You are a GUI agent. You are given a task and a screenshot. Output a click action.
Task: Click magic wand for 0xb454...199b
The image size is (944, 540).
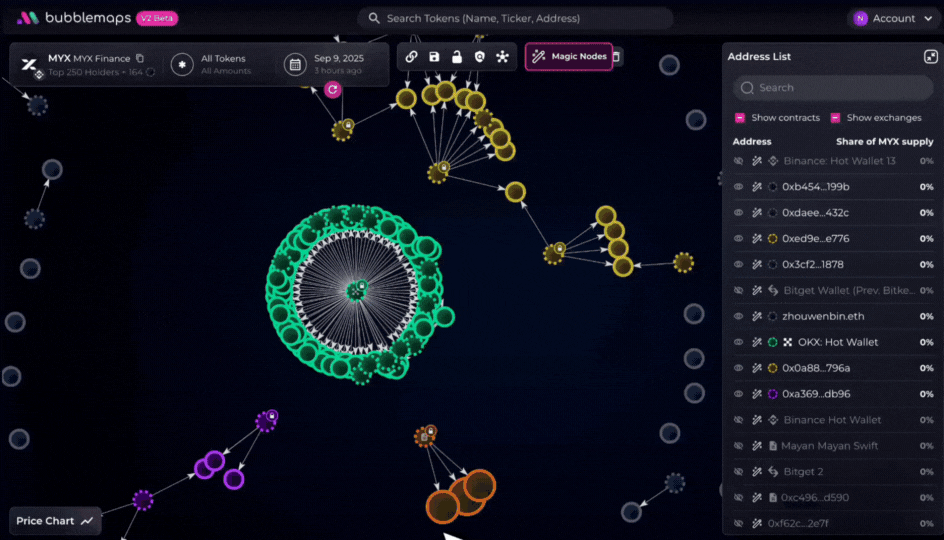(757, 187)
